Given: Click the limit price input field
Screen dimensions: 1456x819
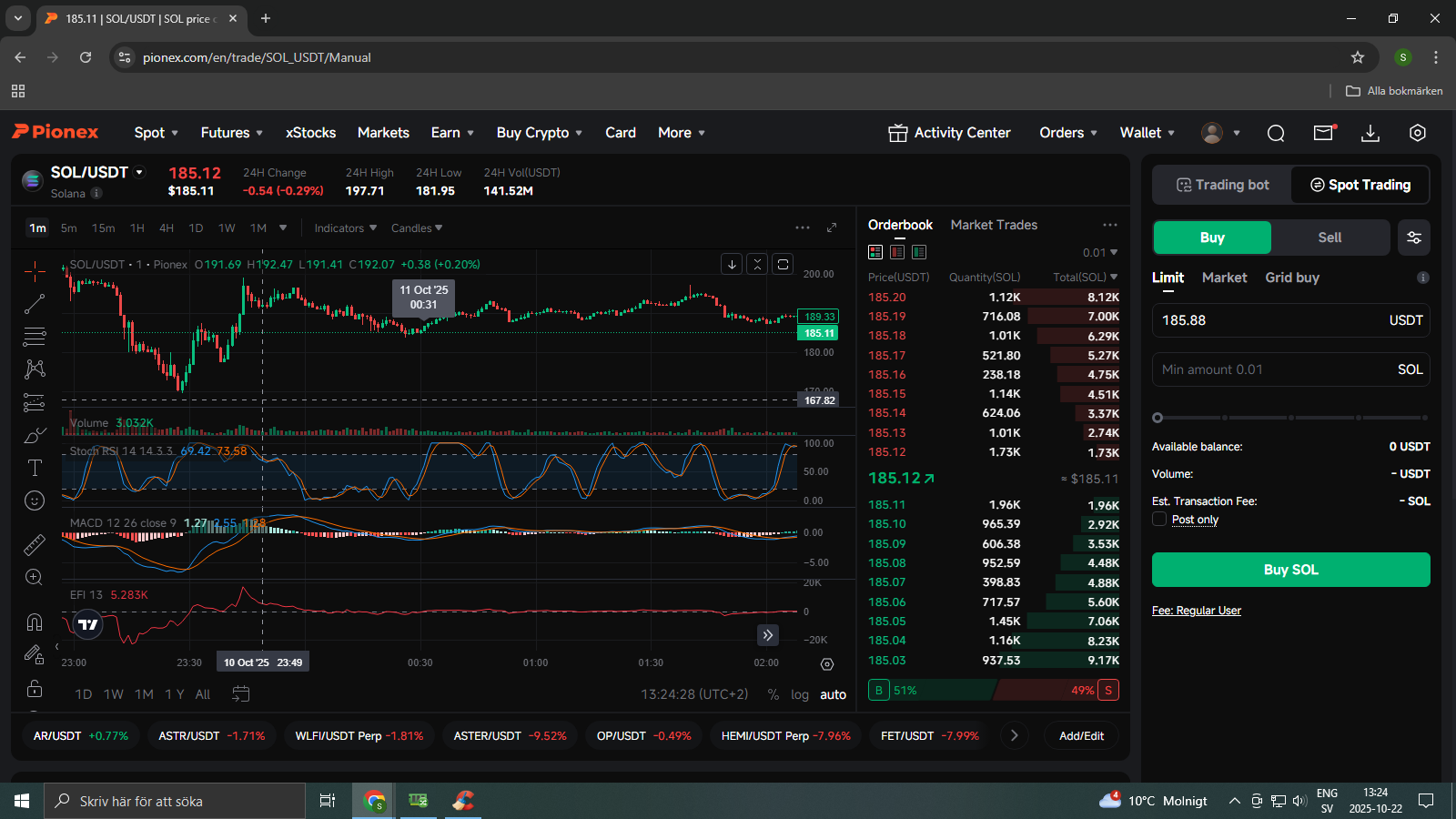Looking at the screenshot, I should [x=1291, y=320].
